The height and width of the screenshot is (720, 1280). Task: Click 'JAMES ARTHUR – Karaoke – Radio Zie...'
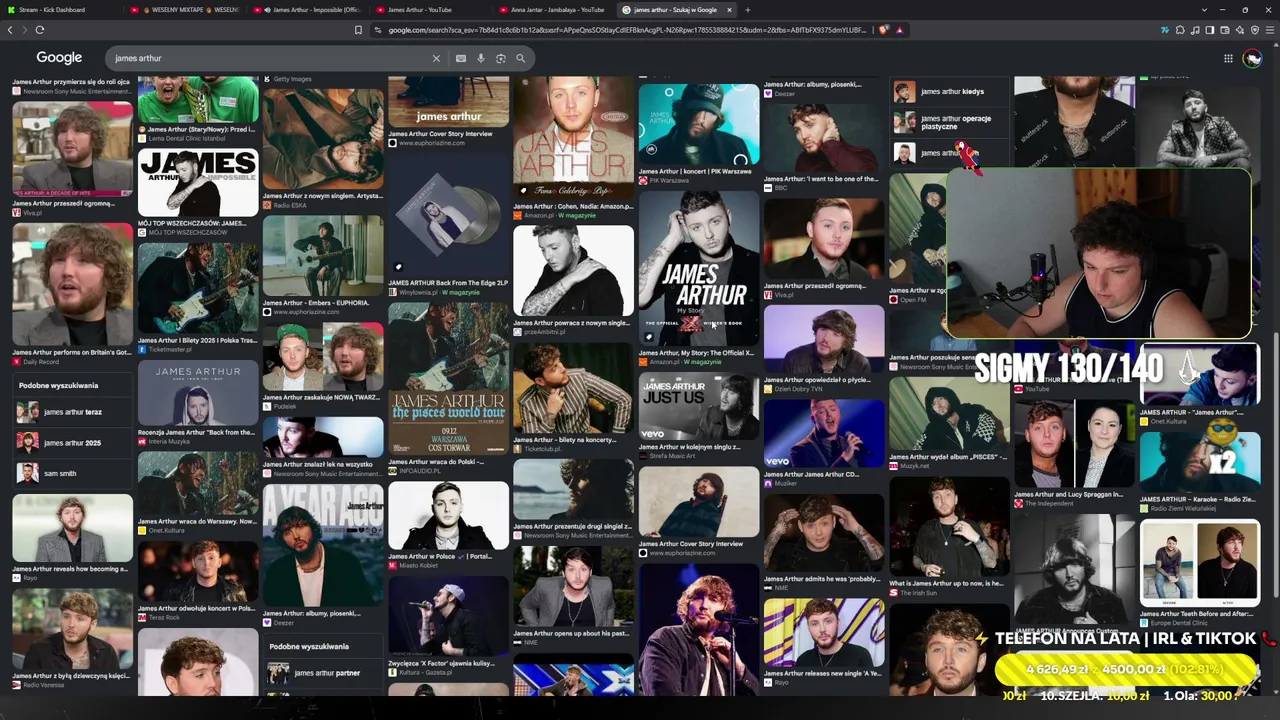point(1197,499)
